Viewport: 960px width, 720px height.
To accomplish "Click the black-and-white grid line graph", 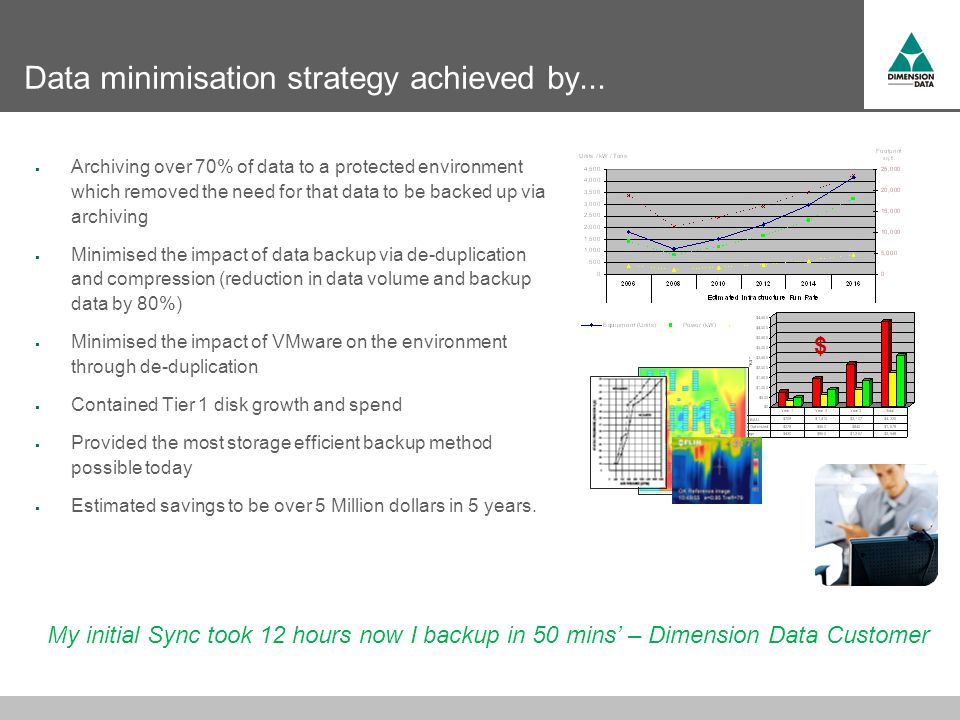I will pos(628,432).
